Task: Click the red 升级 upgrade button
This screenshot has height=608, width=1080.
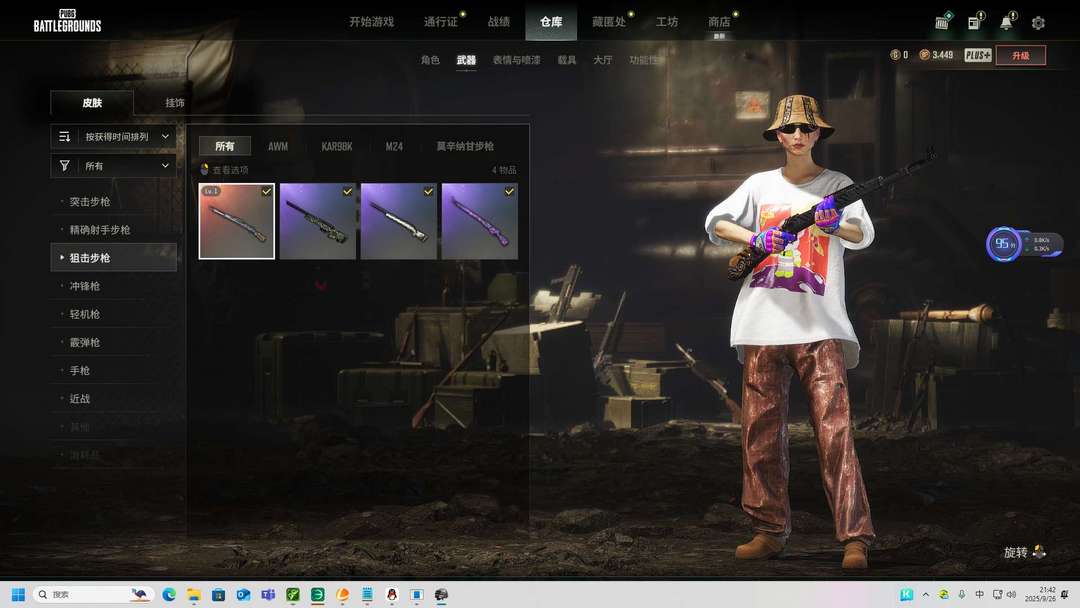Action: pyautogui.click(x=1021, y=55)
